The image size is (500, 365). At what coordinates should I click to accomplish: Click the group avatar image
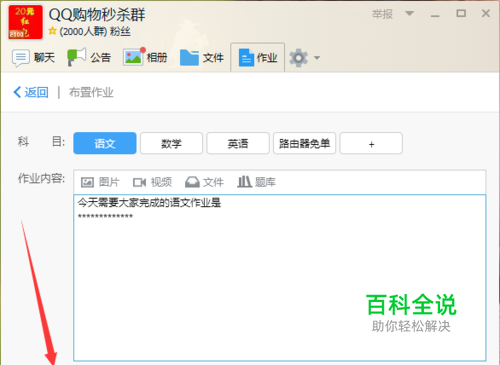[x=25, y=22]
